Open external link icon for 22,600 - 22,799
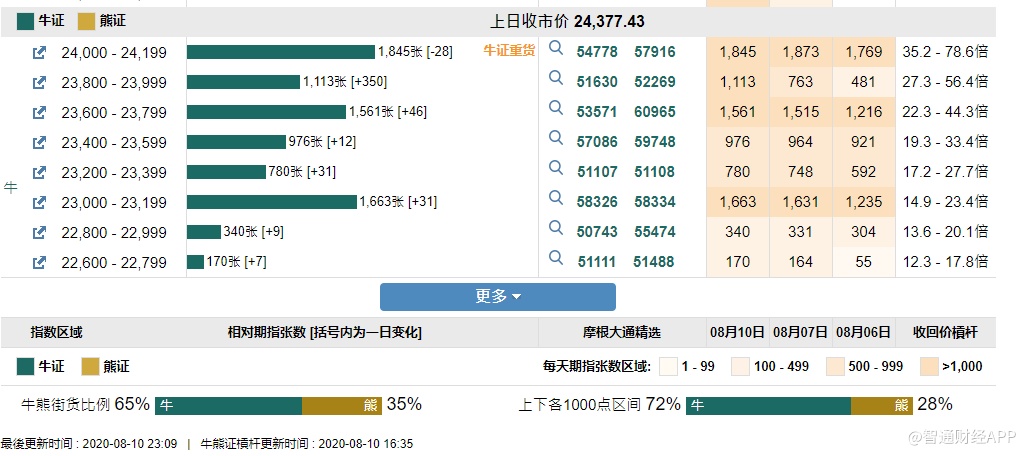Viewport: 1026px width, 456px height. tap(39, 262)
